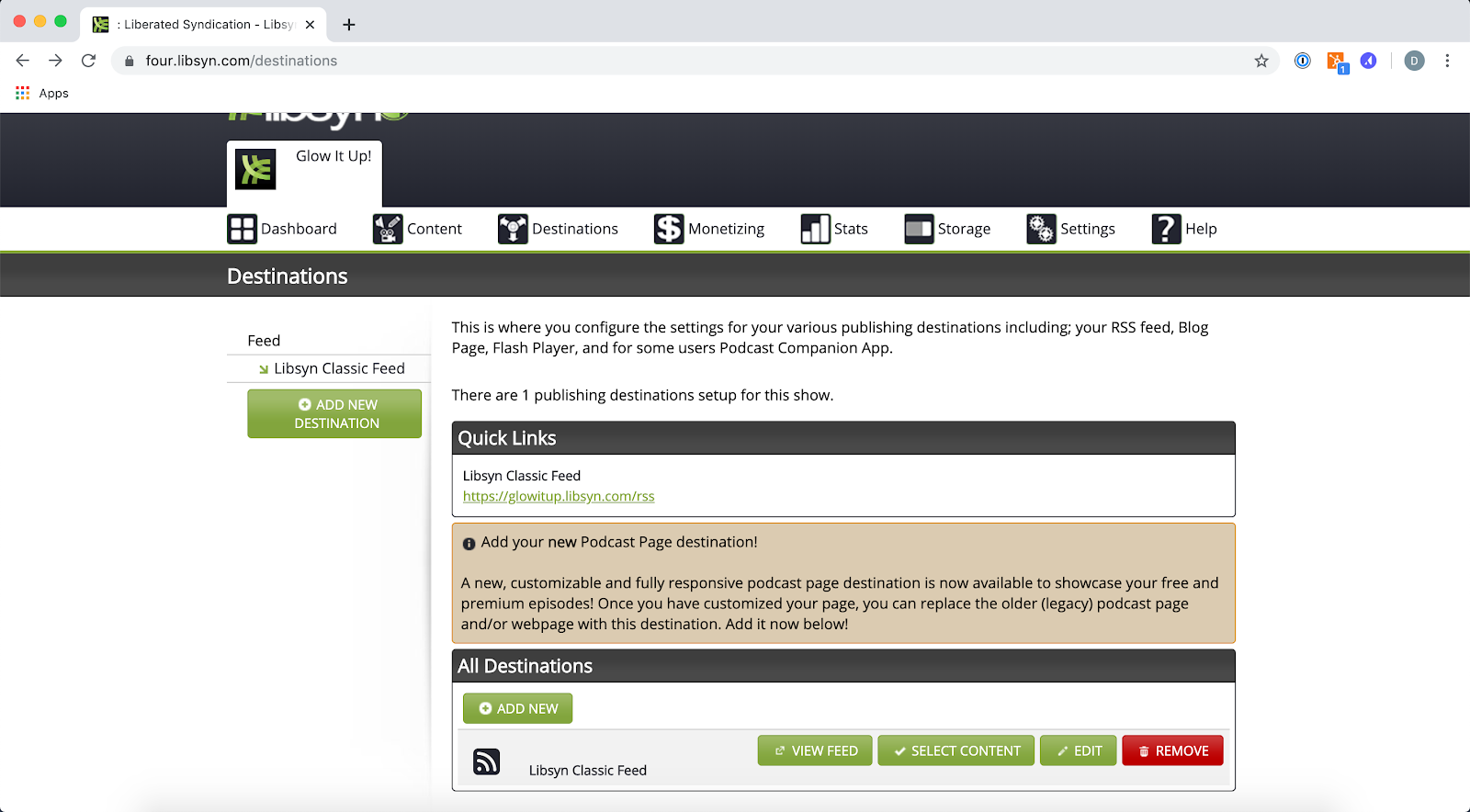Open a new browser tab
Viewport: 1470px width, 812px height.
[349, 25]
